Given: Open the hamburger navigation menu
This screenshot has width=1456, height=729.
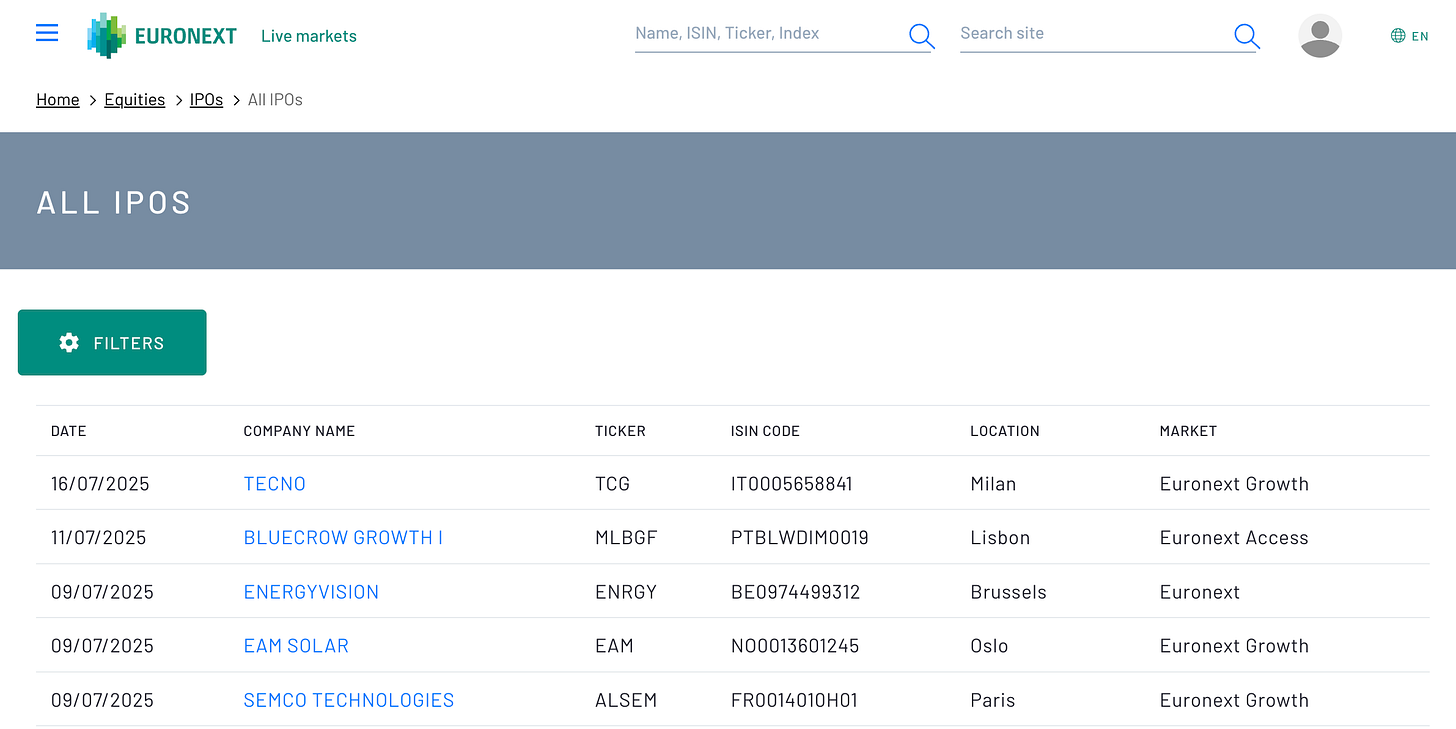Looking at the screenshot, I should click(47, 33).
